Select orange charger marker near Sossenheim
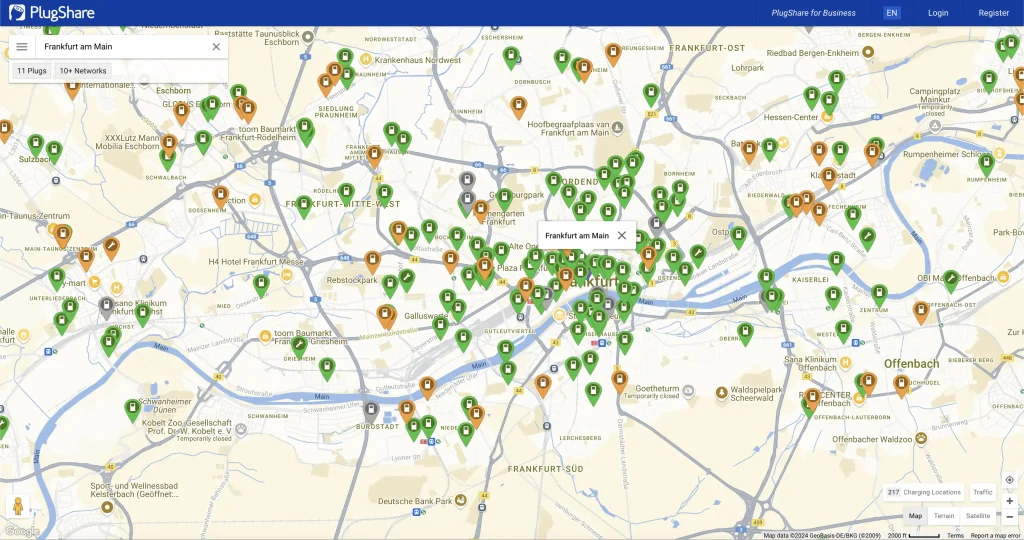The height and width of the screenshot is (540, 1024). click(x=221, y=195)
